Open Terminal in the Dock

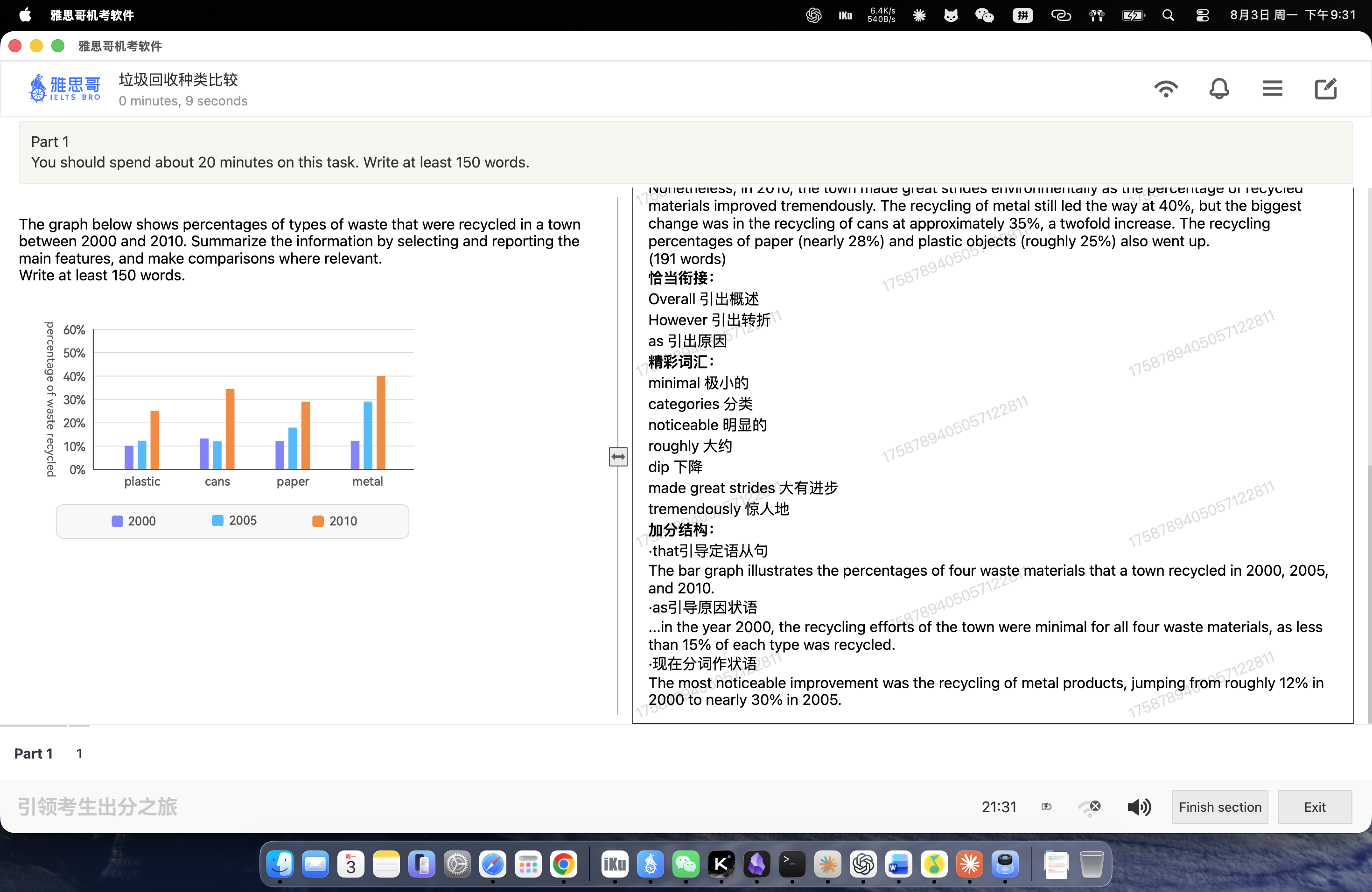[792, 864]
